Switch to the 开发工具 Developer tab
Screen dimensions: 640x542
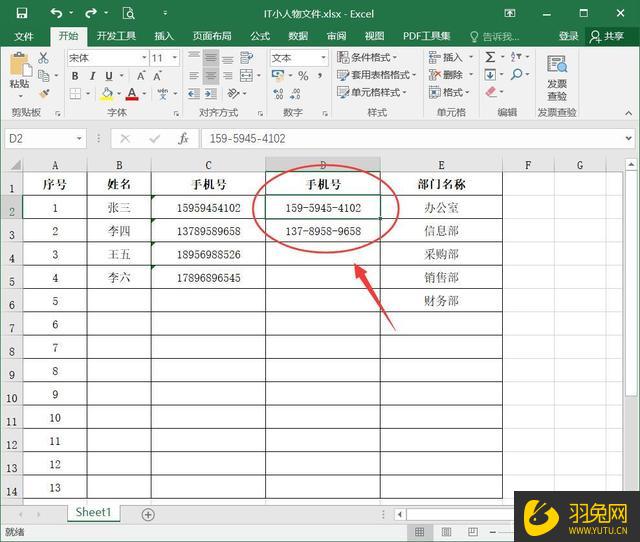(x=116, y=36)
